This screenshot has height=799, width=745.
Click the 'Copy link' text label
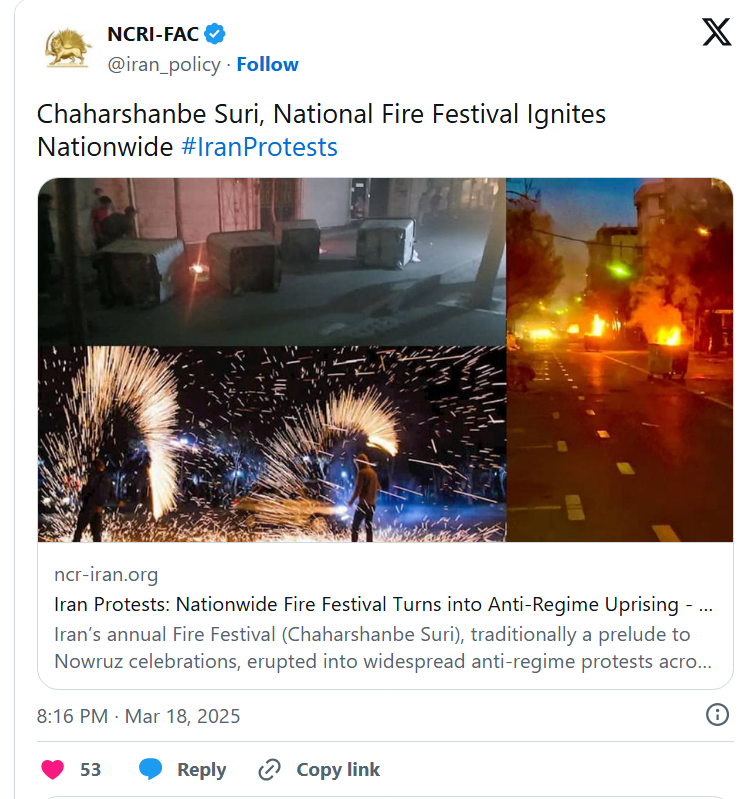point(338,769)
